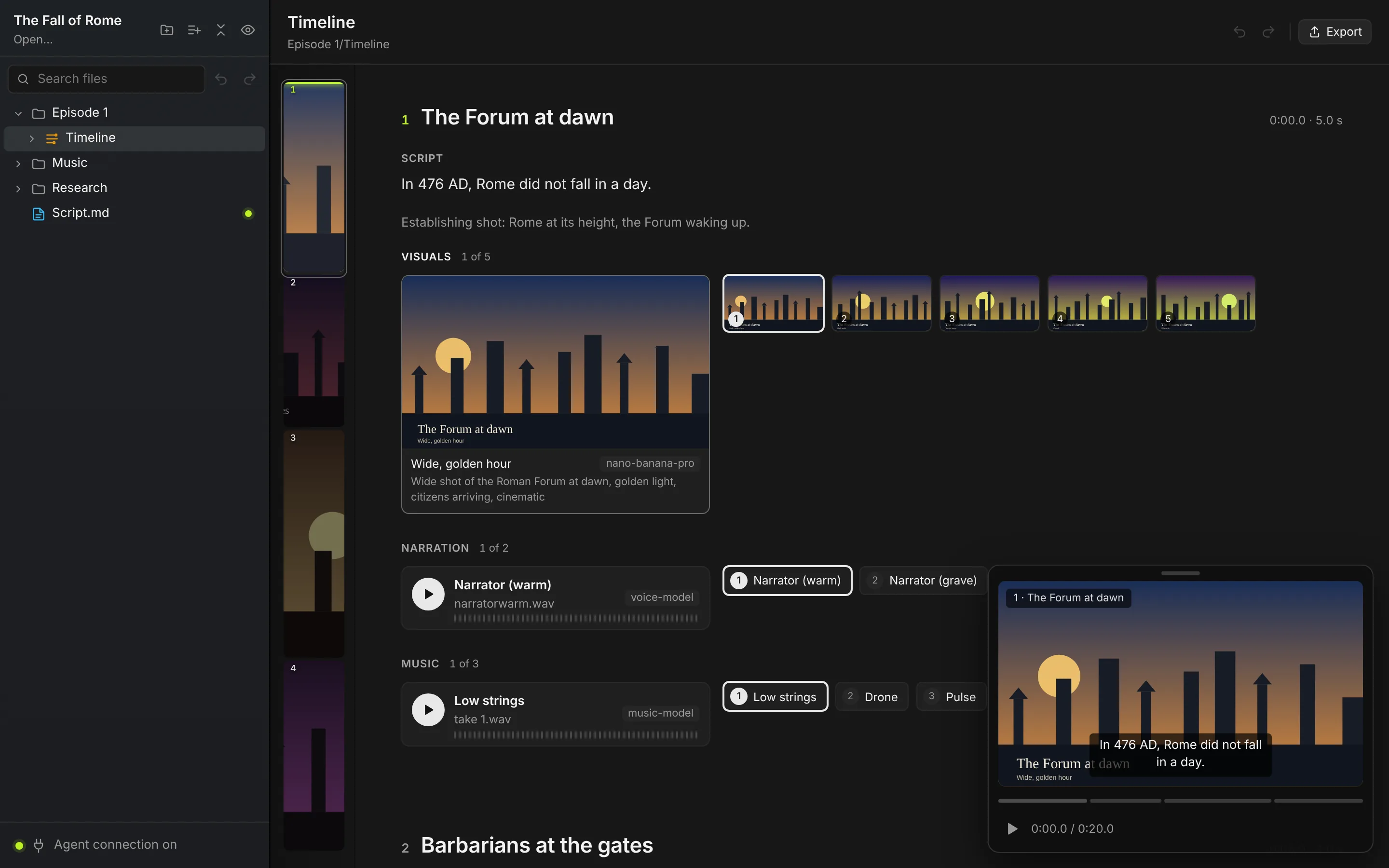1389x868 pixels.
Task: Expand the Music folder chevron
Action: [18, 163]
